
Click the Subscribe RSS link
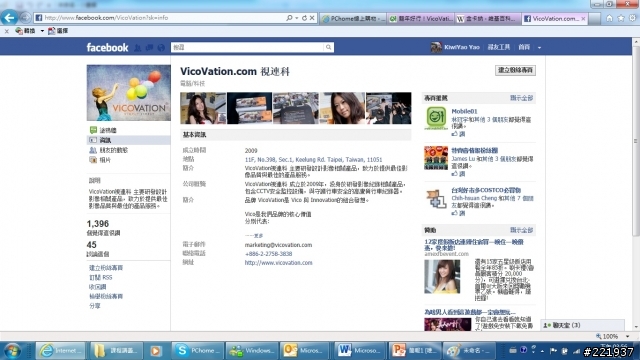(x=100, y=277)
